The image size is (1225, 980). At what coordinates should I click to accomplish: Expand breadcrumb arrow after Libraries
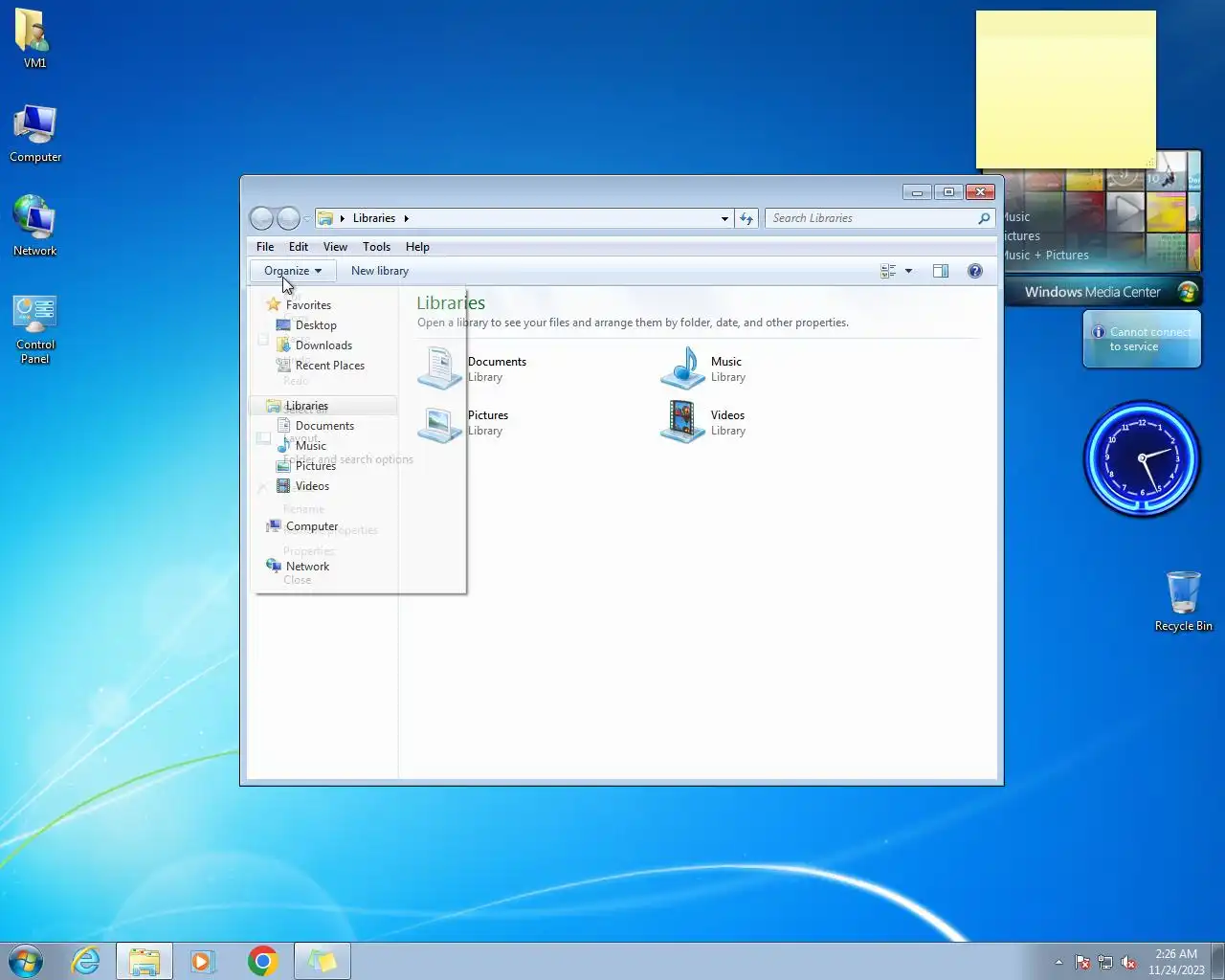[407, 218]
